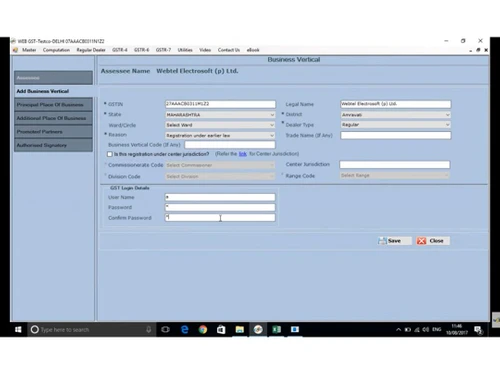Click the Save button's disk icon
The image size is (500, 375).
point(382,241)
